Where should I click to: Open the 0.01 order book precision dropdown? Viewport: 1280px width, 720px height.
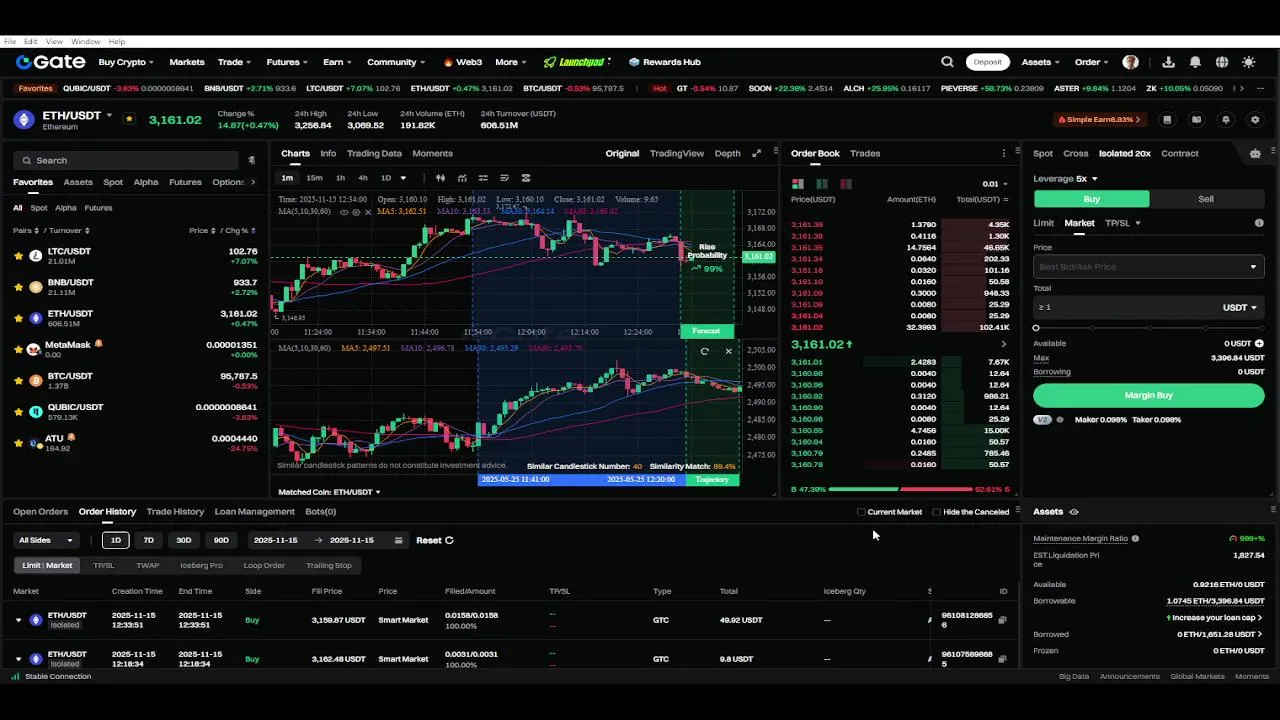(995, 184)
